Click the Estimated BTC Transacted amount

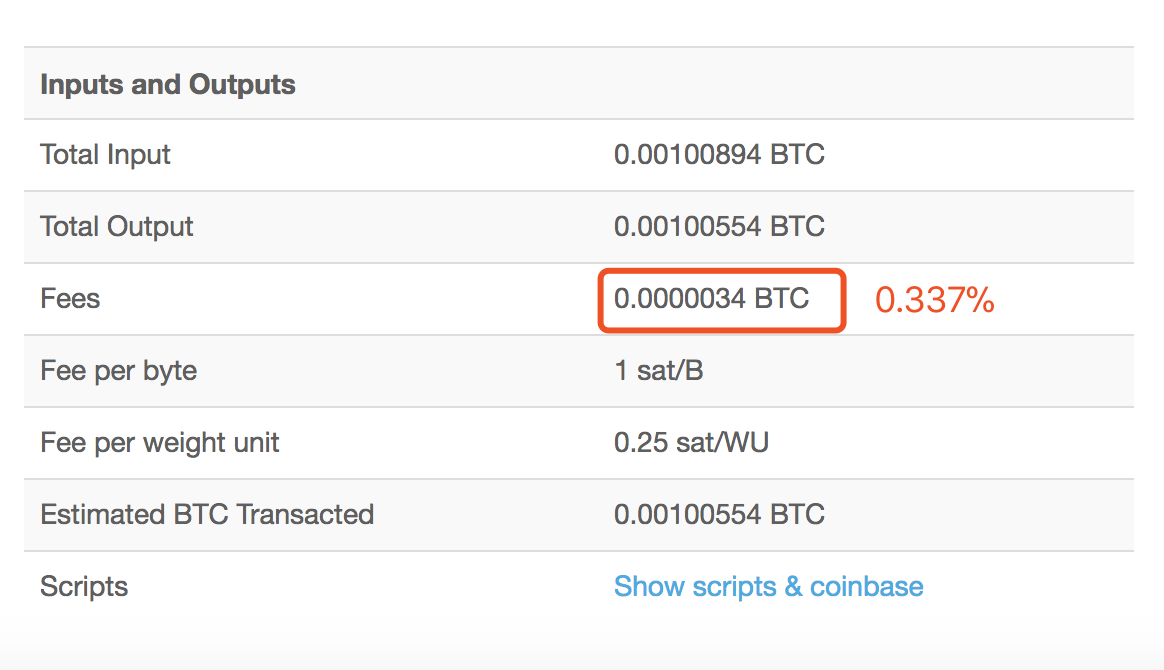pos(719,514)
